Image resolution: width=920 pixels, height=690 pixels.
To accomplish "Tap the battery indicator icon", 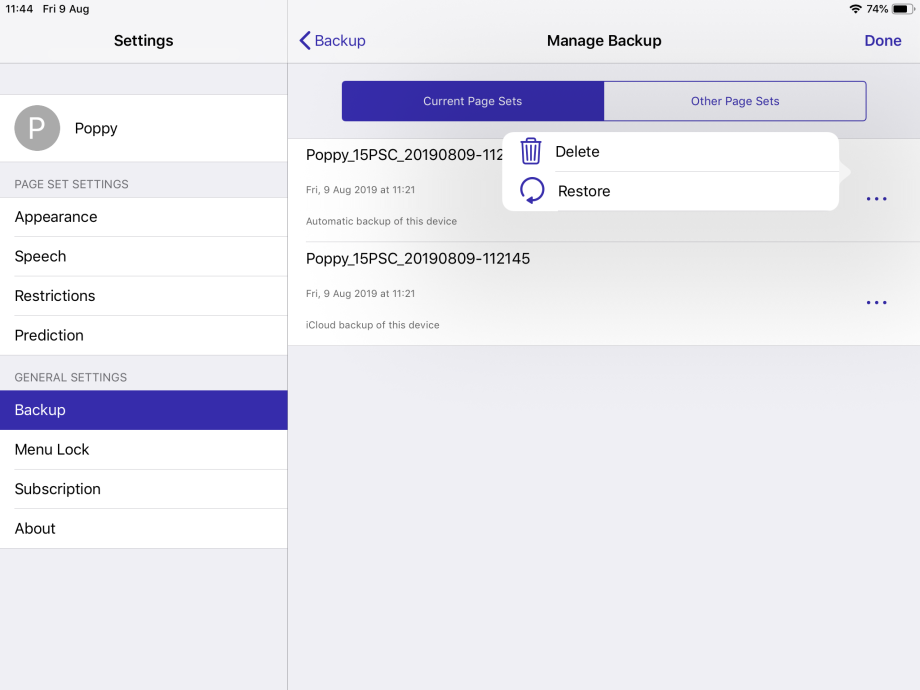I will [902, 9].
